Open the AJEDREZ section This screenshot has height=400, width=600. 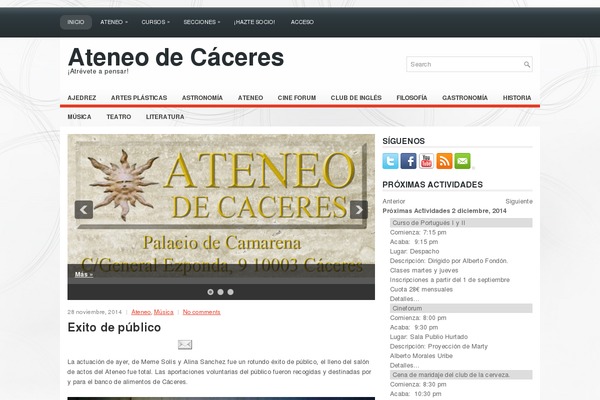coord(82,98)
